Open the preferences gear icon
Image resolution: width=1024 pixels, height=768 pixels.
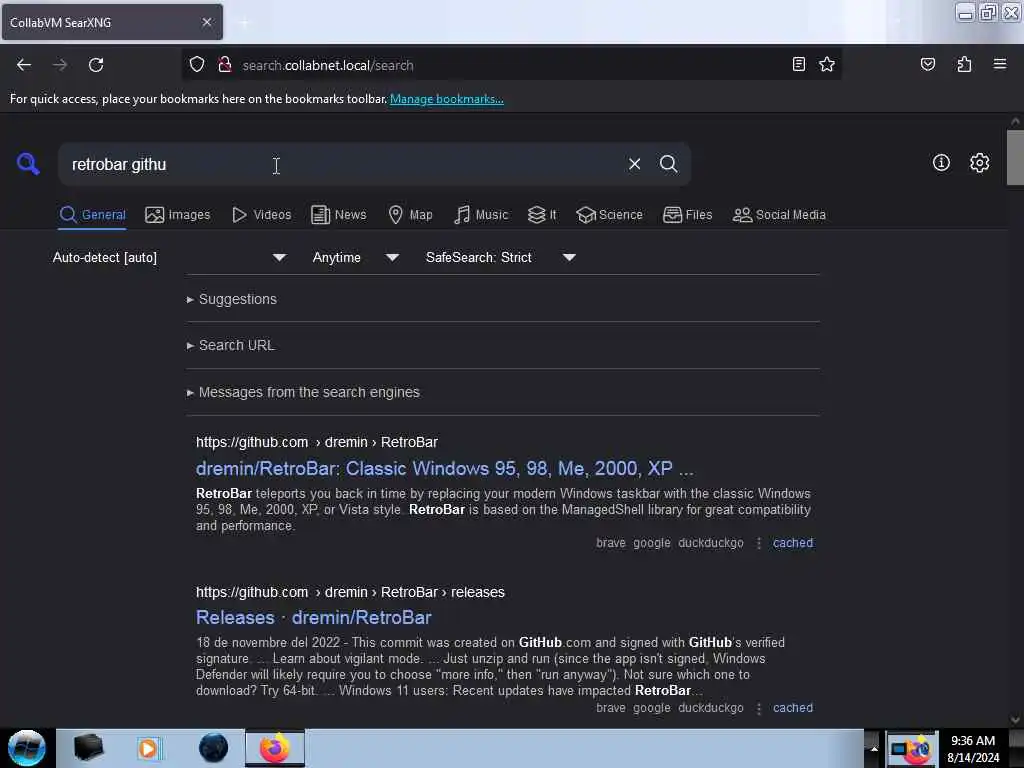coord(979,163)
